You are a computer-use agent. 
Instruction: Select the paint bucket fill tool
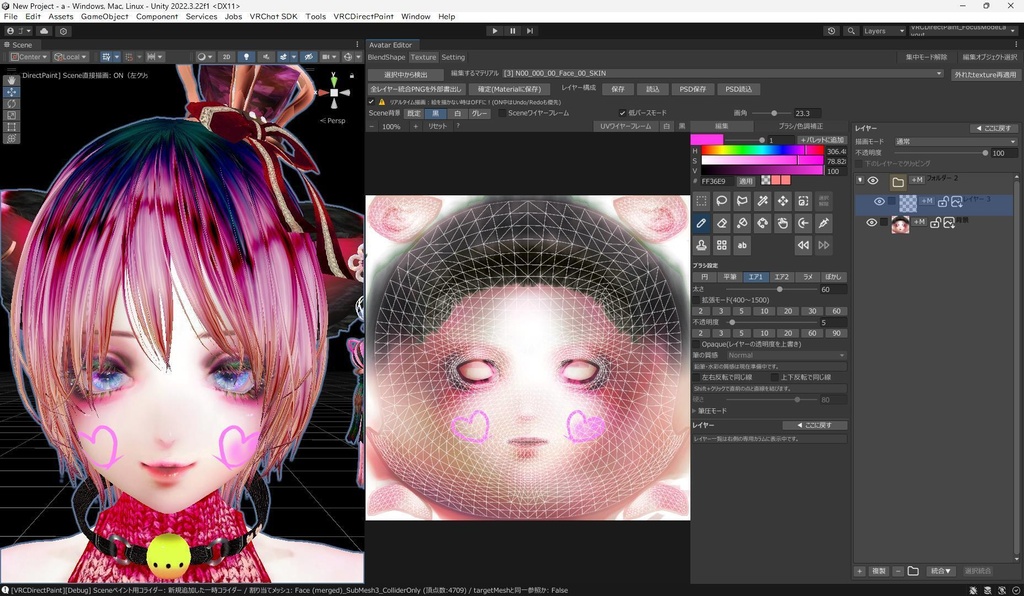[x=742, y=223]
